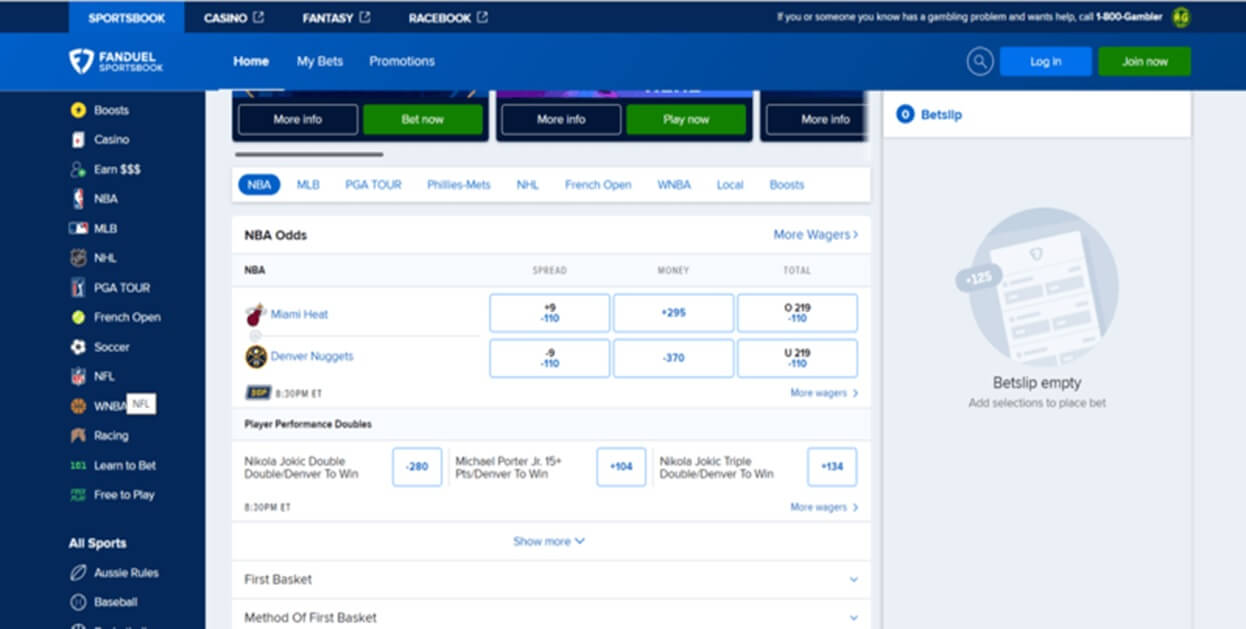Select the Home navigation item

[251, 61]
